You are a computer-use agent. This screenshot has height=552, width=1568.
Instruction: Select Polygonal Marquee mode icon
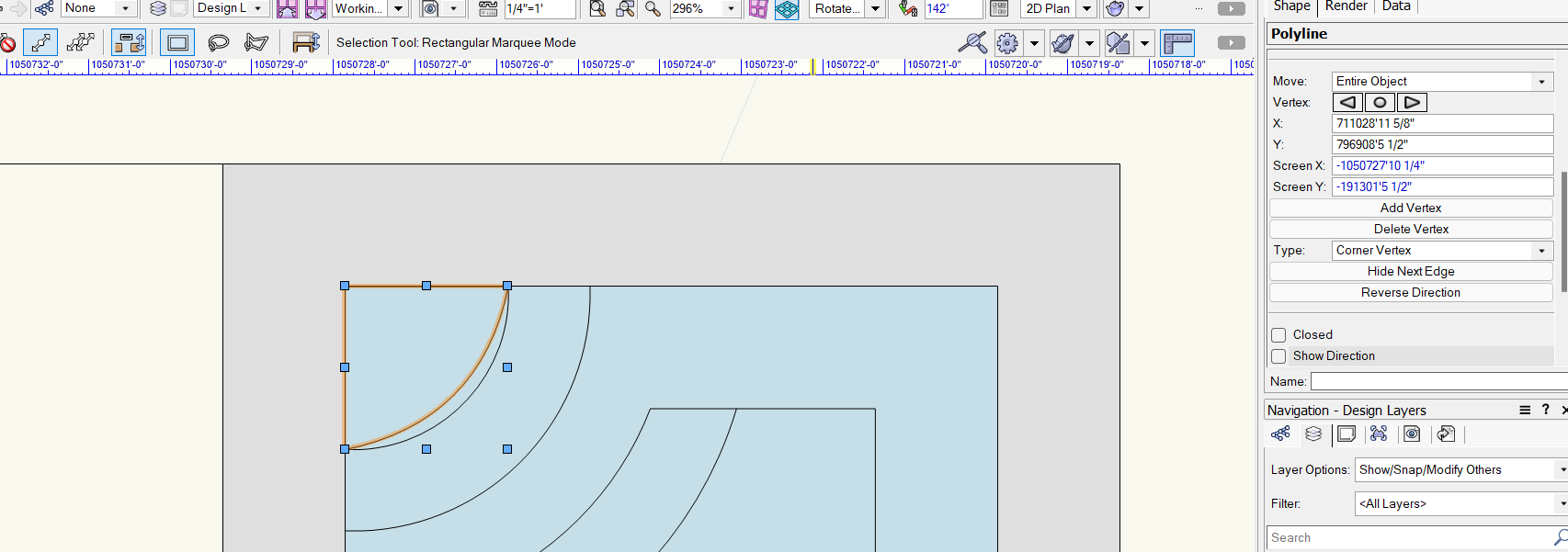[x=256, y=43]
